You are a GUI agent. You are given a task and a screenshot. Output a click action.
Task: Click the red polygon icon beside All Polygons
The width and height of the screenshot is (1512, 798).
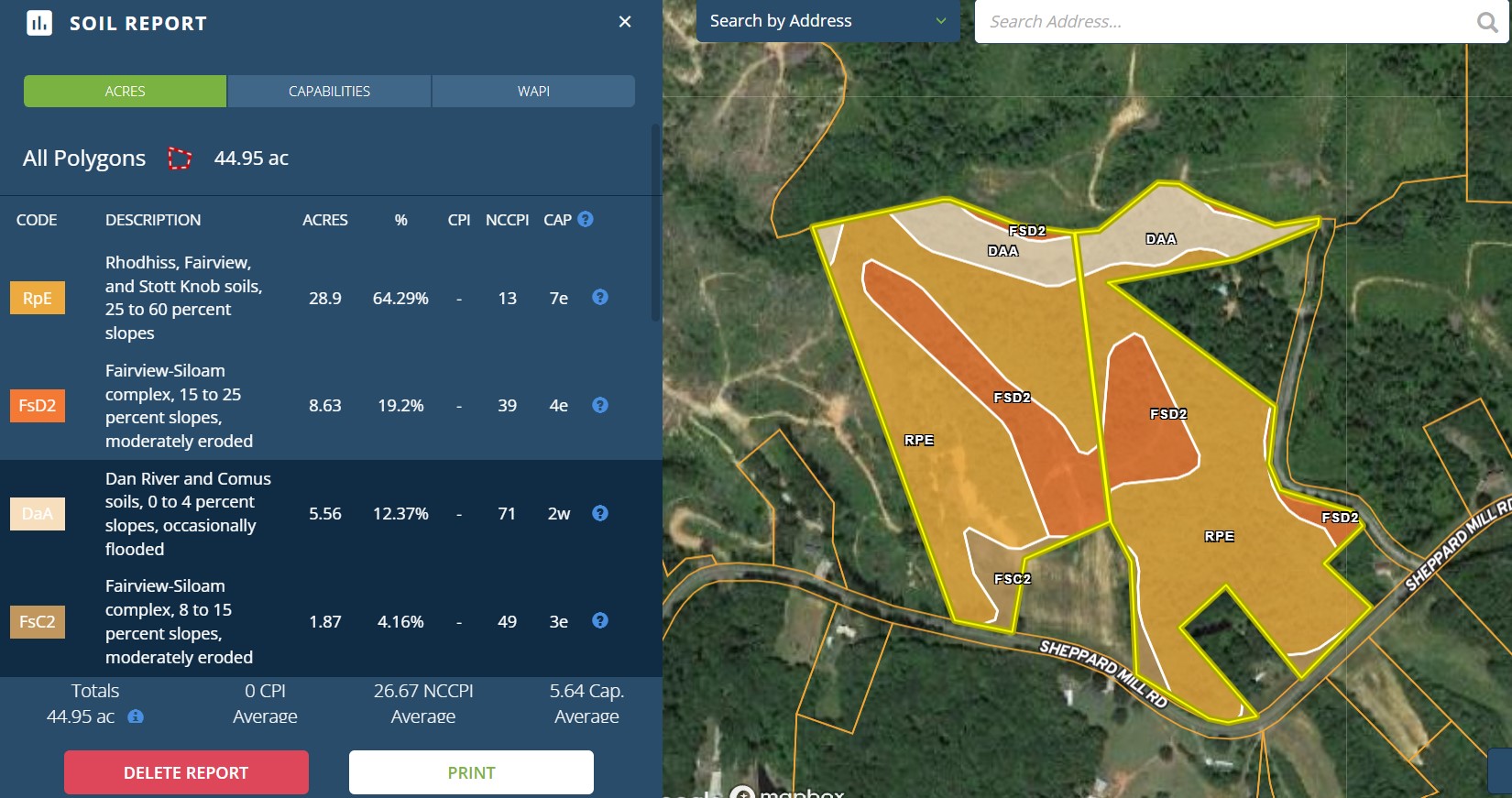[180, 159]
